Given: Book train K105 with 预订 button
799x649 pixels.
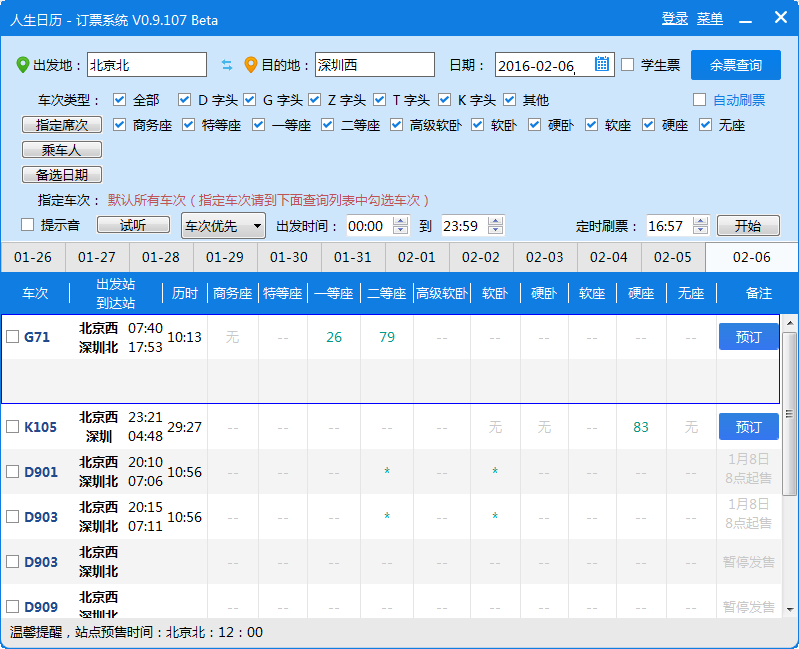Looking at the screenshot, I should tap(748, 427).
